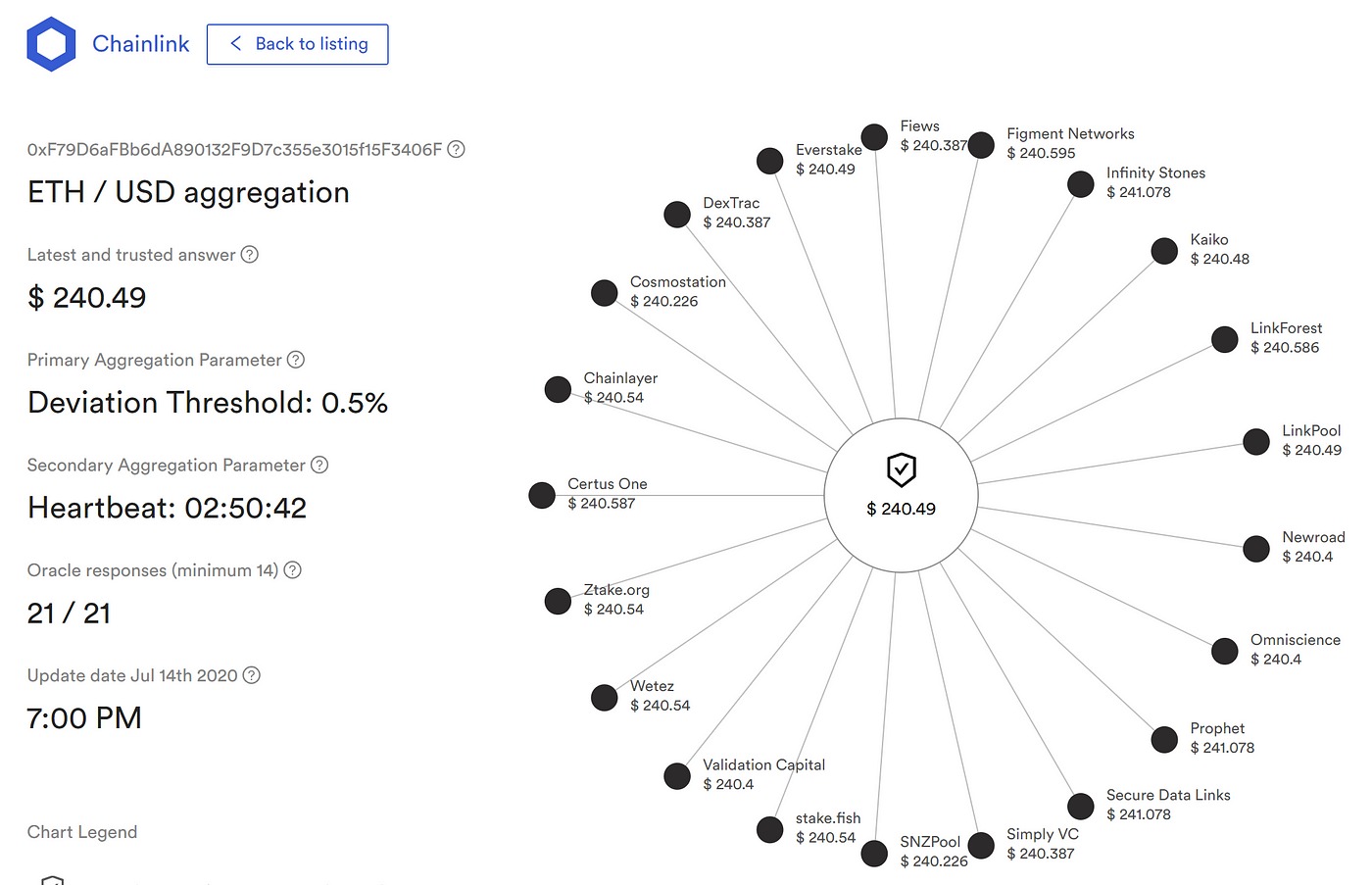This screenshot has width=1372, height=885.
Task: Click the Back to listing button
Action: (297, 44)
